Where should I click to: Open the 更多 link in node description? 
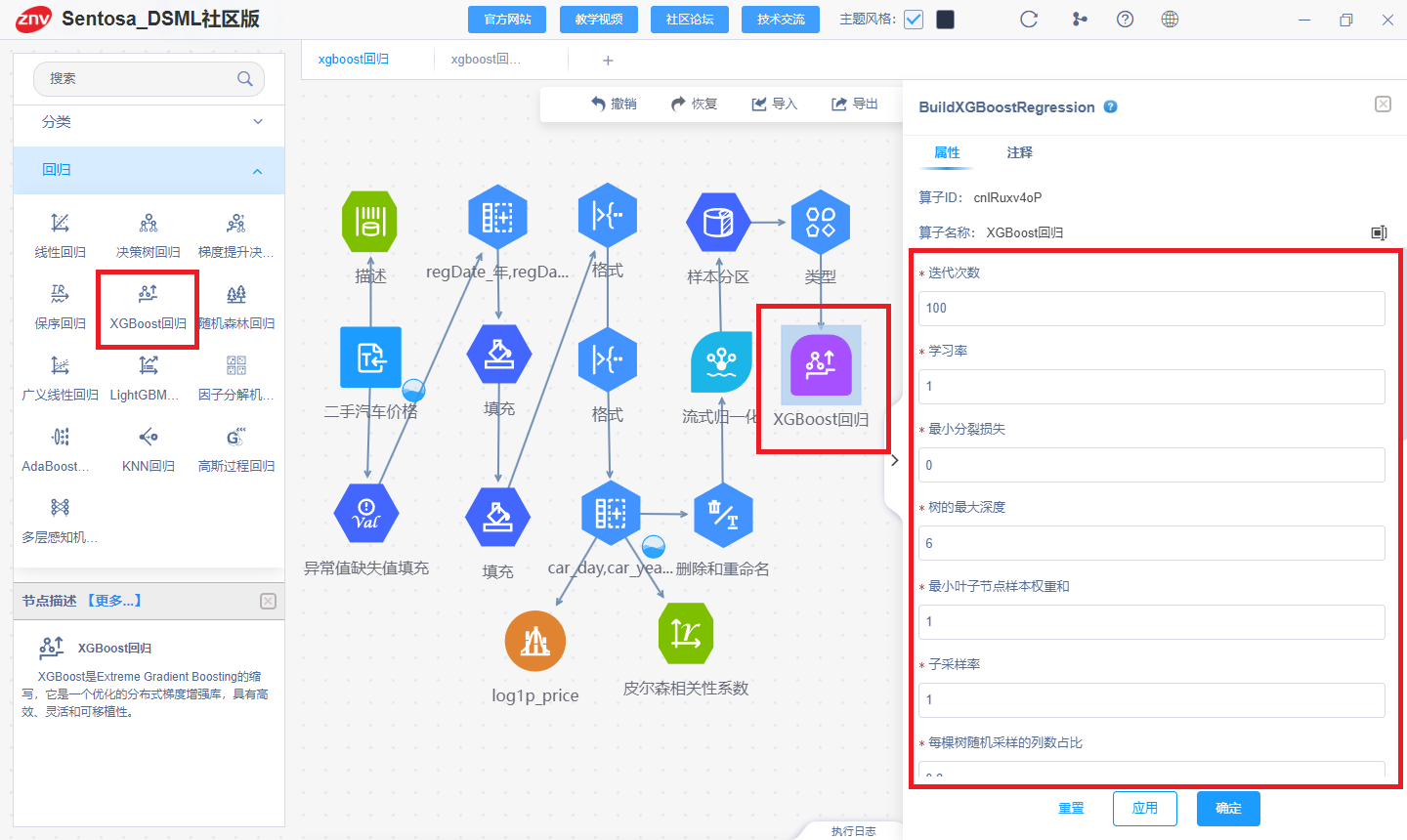[x=114, y=601]
